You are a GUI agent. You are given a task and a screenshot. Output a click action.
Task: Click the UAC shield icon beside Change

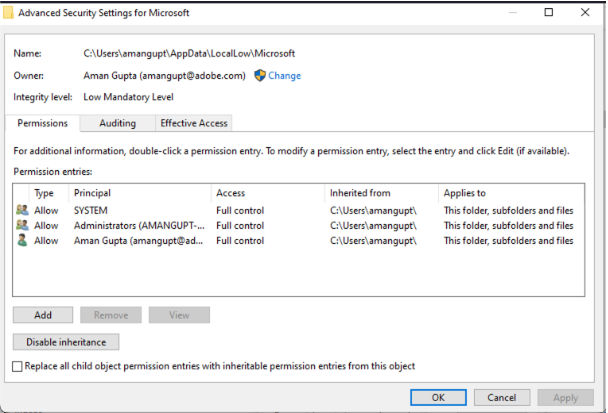[260, 75]
